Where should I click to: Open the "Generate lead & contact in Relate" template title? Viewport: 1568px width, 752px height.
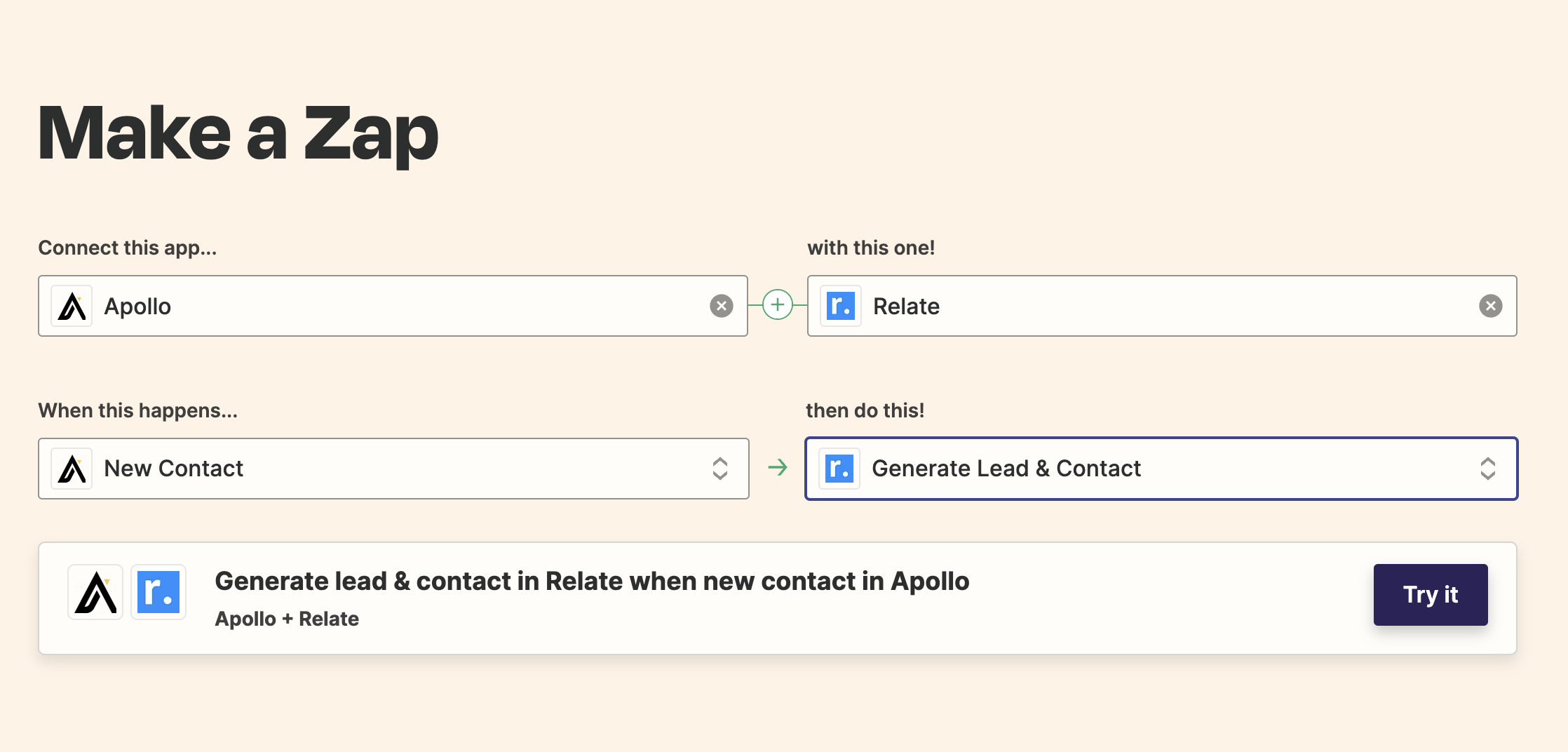[591, 582]
